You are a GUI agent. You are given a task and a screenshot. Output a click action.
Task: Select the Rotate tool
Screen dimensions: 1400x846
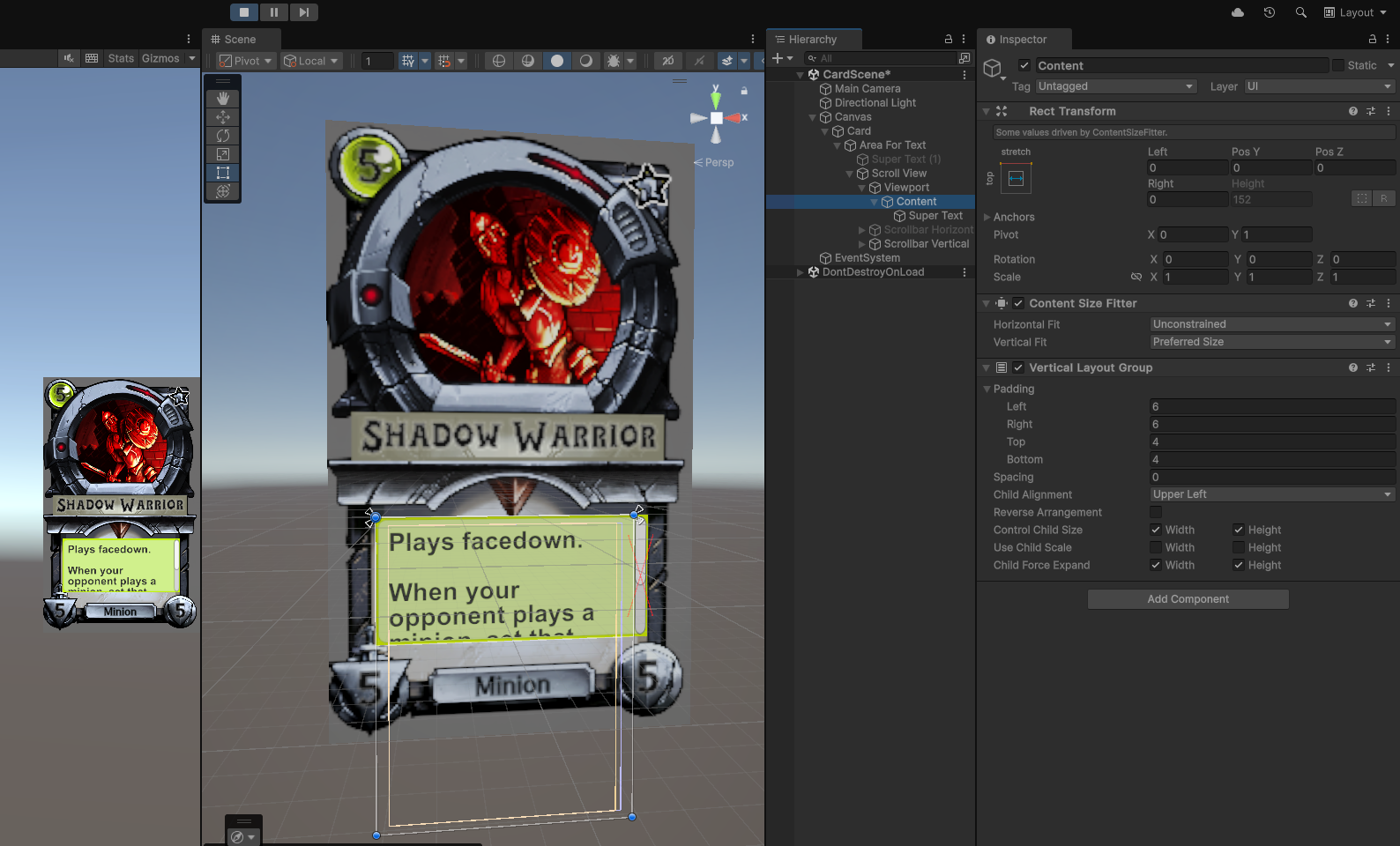223,136
